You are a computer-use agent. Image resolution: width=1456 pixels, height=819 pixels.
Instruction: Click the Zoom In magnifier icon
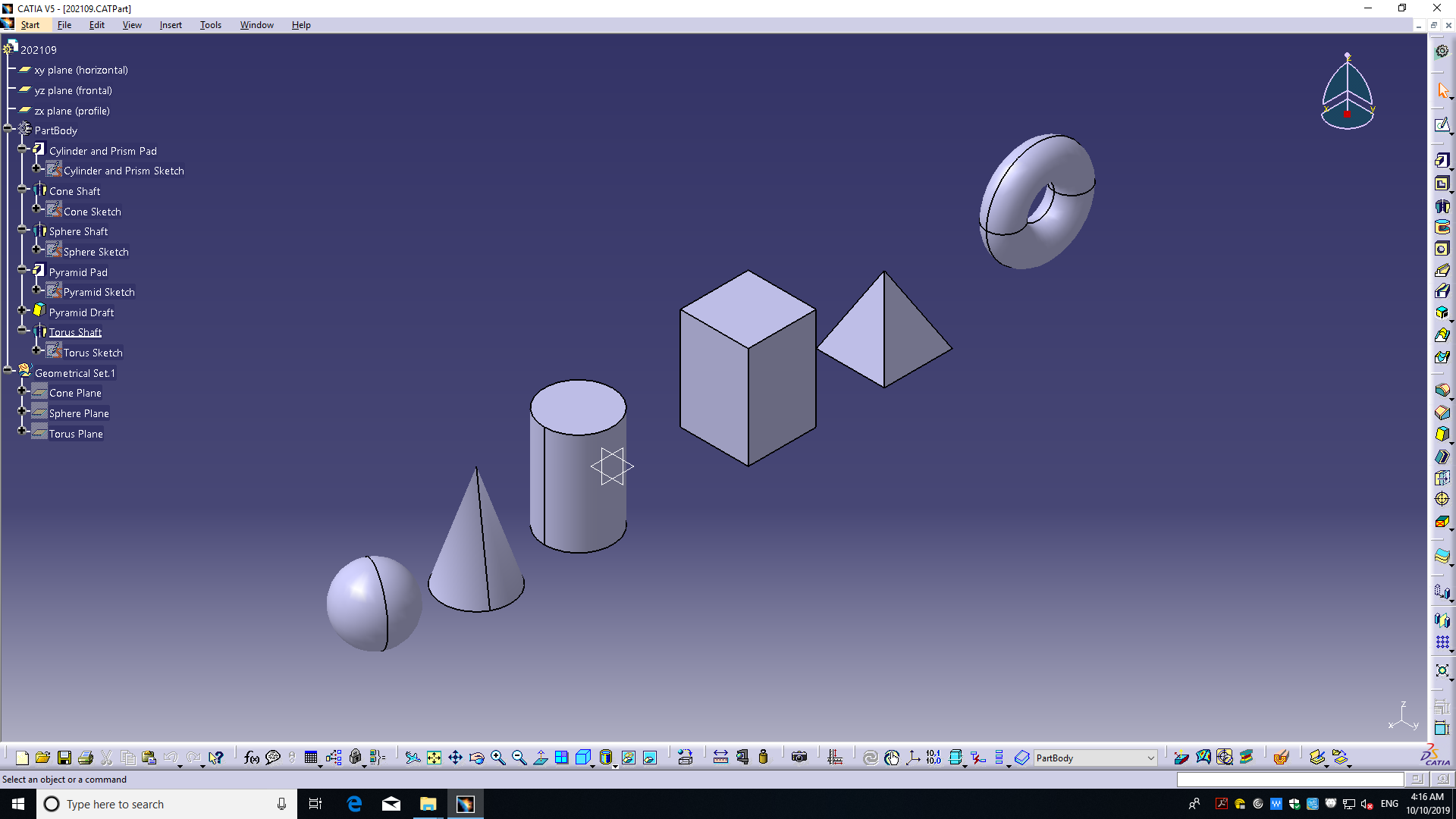click(x=497, y=758)
